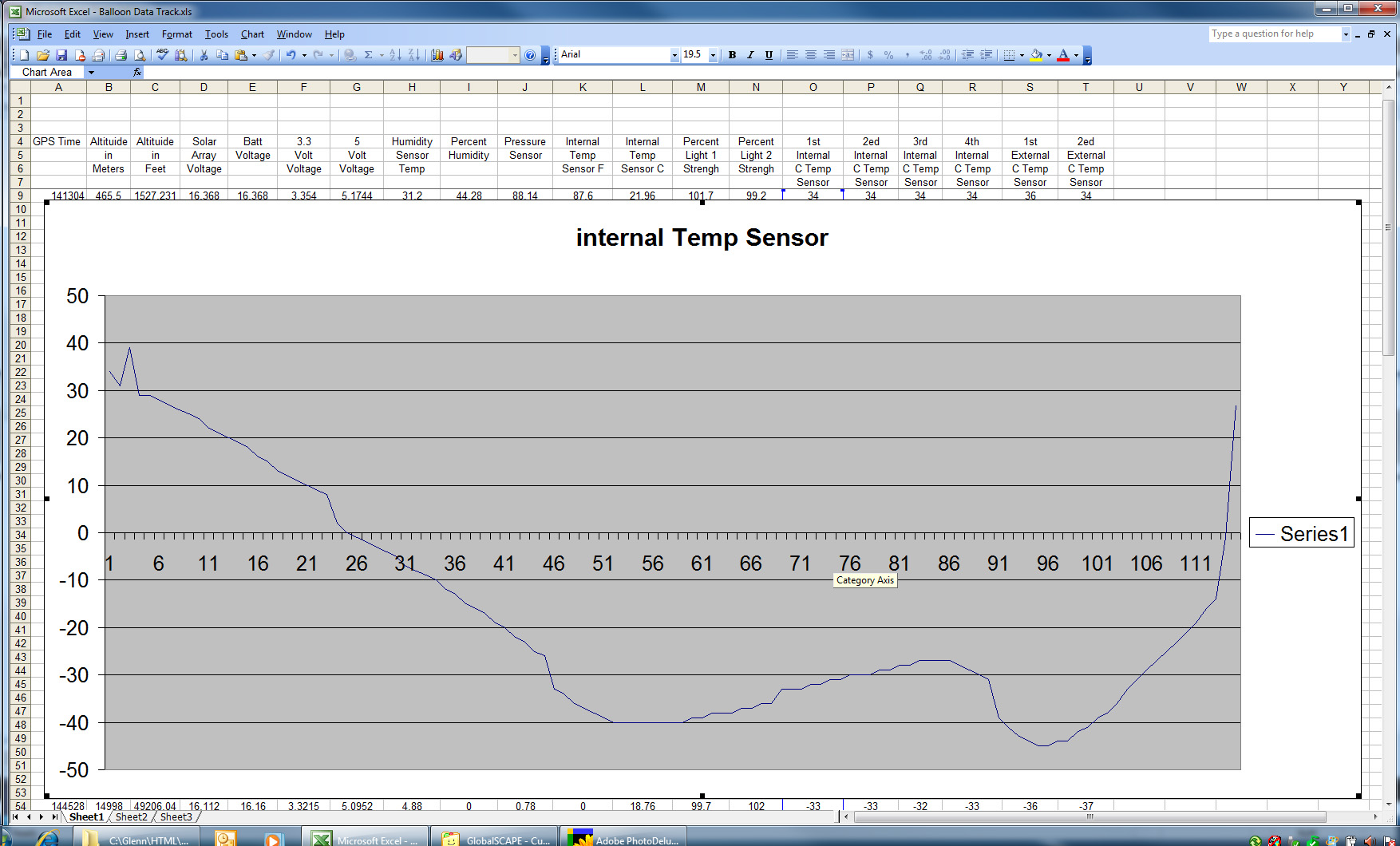Undo the last action

(291, 55)
